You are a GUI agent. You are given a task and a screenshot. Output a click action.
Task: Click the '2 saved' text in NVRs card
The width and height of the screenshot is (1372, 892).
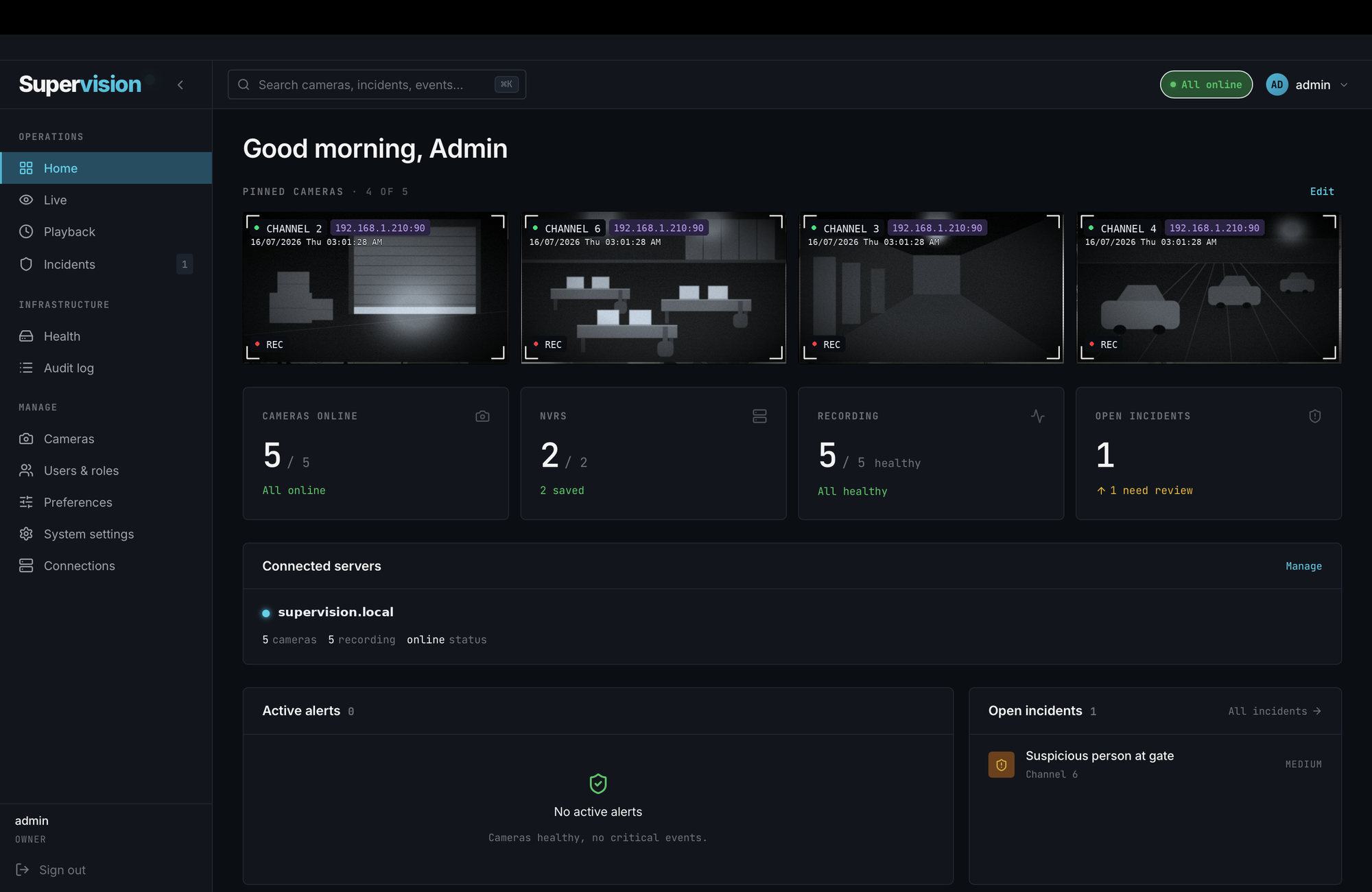point(562,491)
